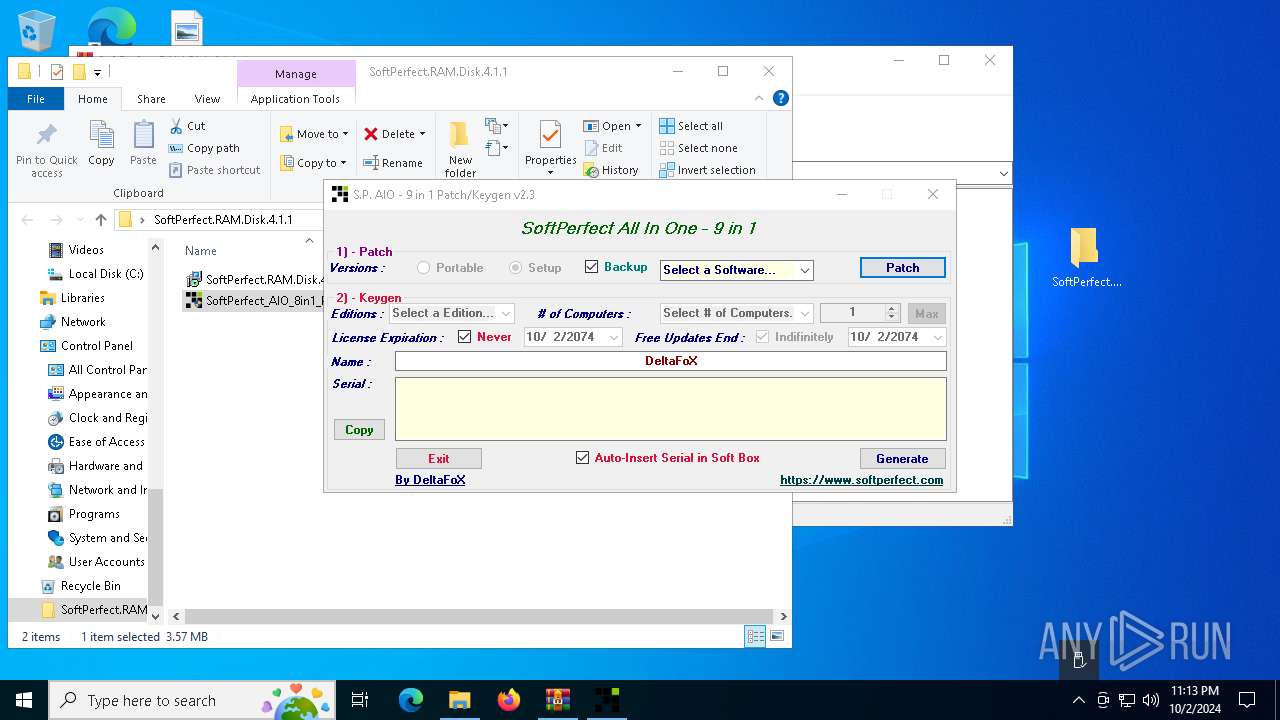Launch Microsoft Edge from taskbar

(x=411, y=700)
